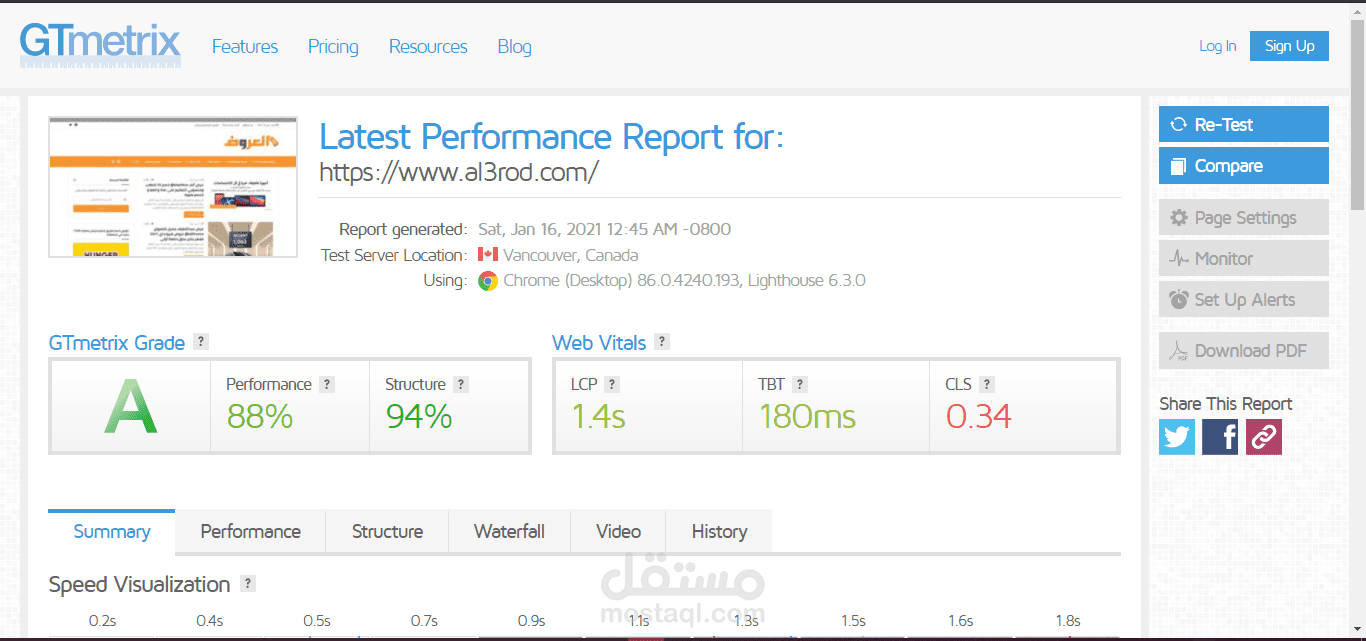Go to the Blog
This screenshot has height=641, width=1366.
pos(514,47)
